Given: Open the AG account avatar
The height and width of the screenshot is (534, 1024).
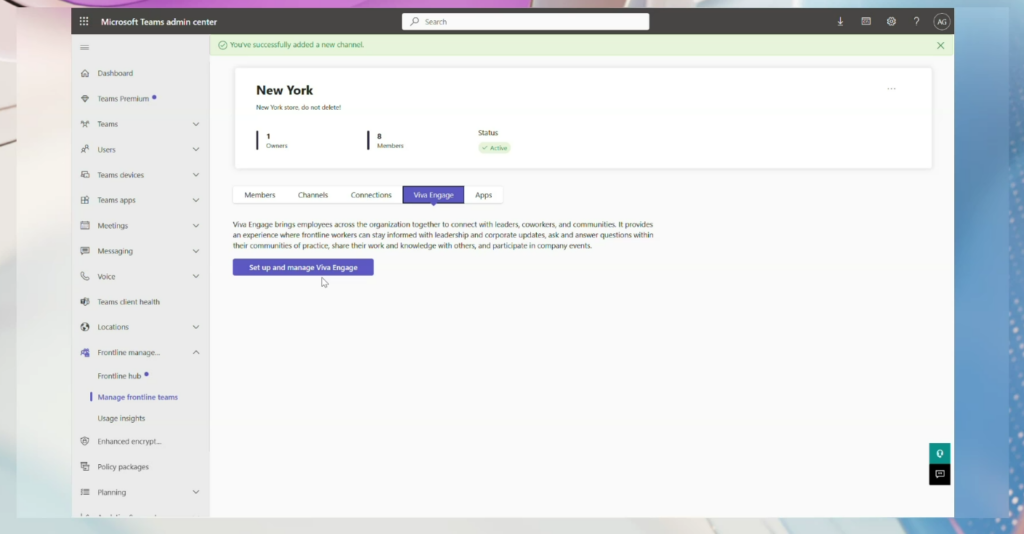Looking at the screenshot, I should (942, 22).
